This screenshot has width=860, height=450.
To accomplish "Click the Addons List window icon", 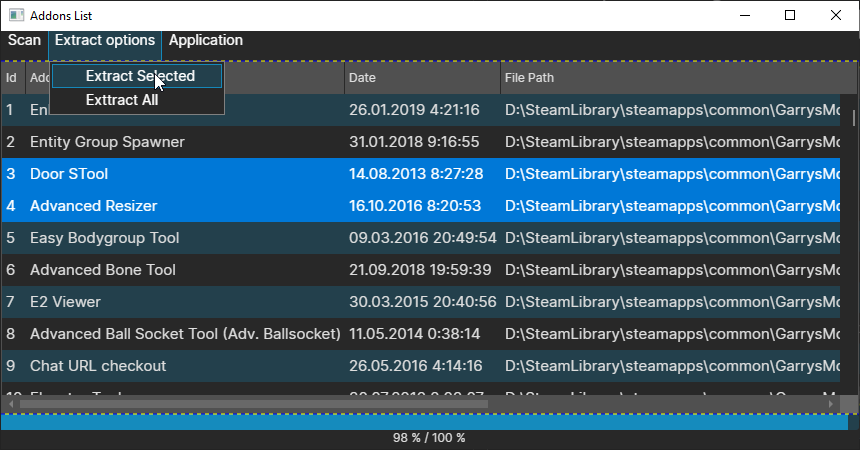I will (15, 15).
